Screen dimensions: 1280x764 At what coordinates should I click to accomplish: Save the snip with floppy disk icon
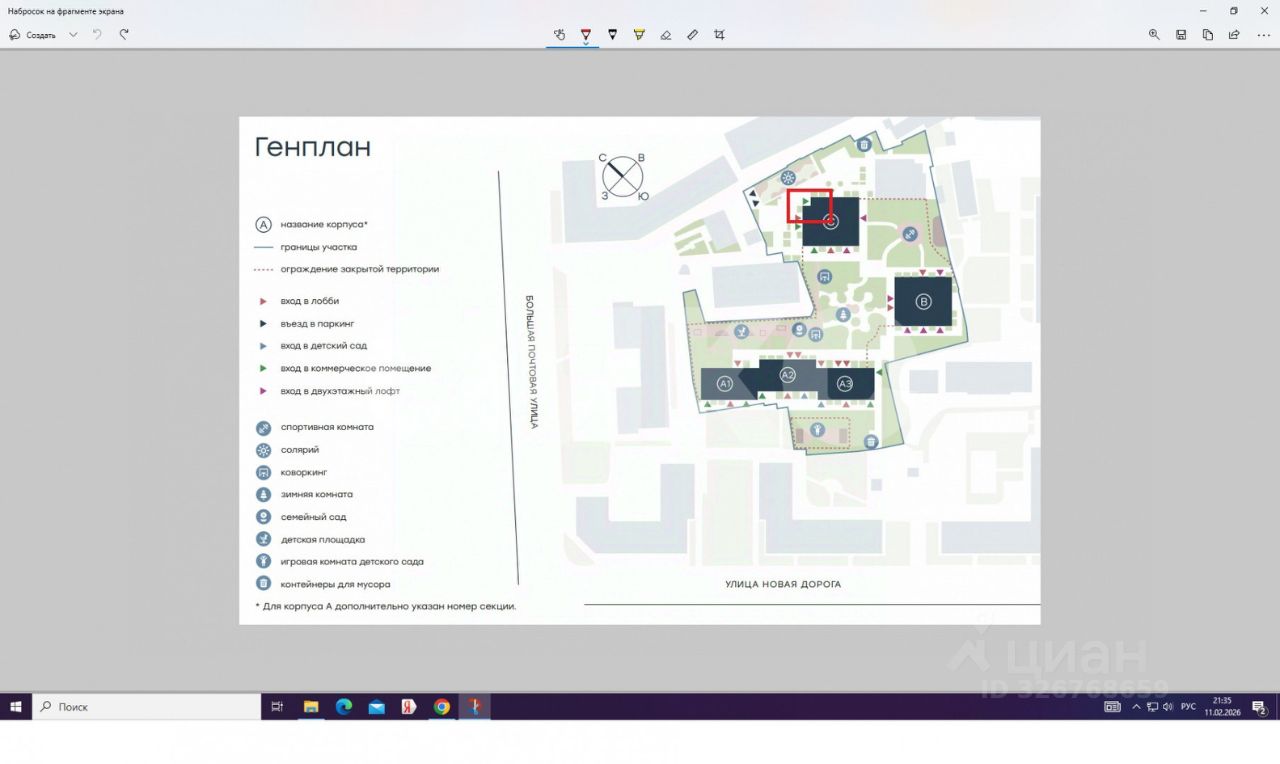click(x=1181, y=34)
